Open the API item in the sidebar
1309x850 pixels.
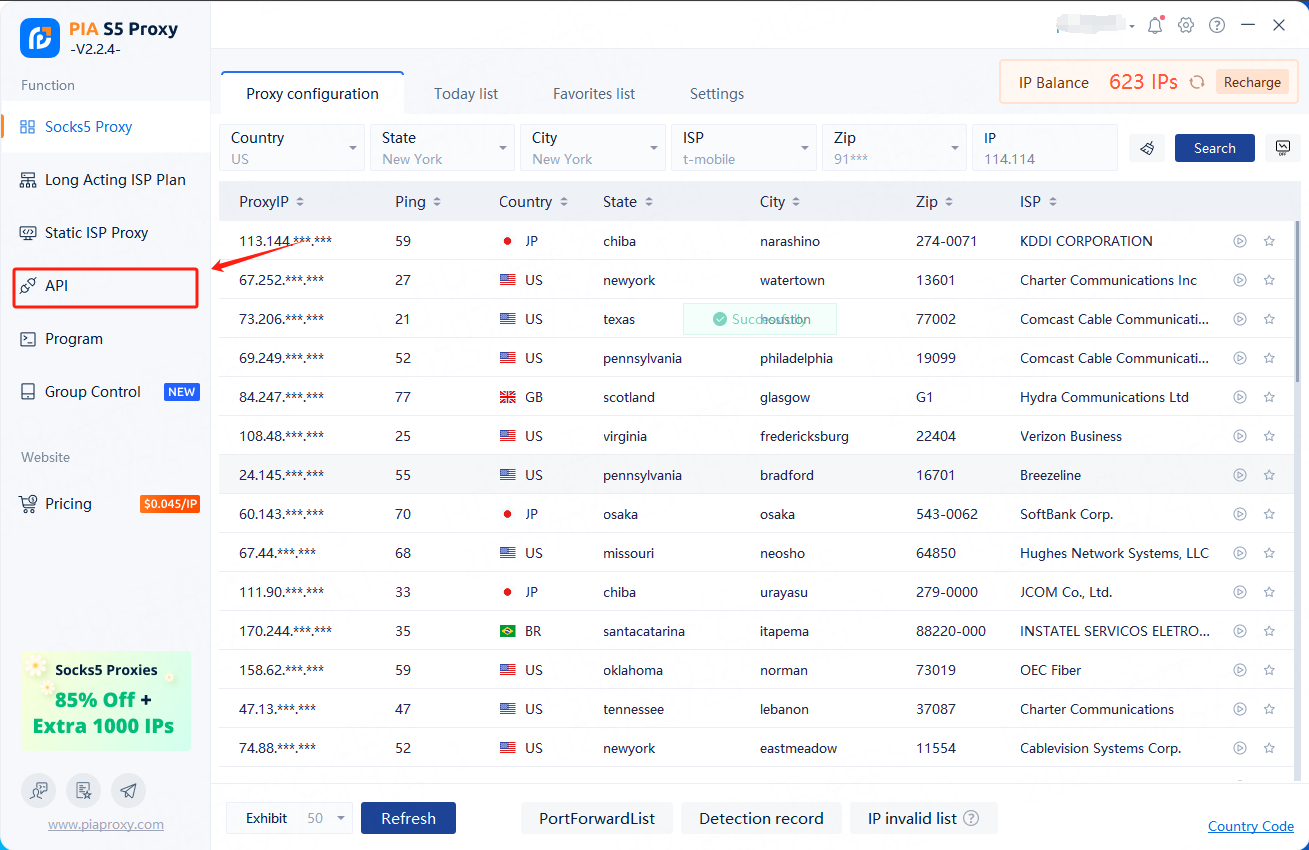click(105, 287)
